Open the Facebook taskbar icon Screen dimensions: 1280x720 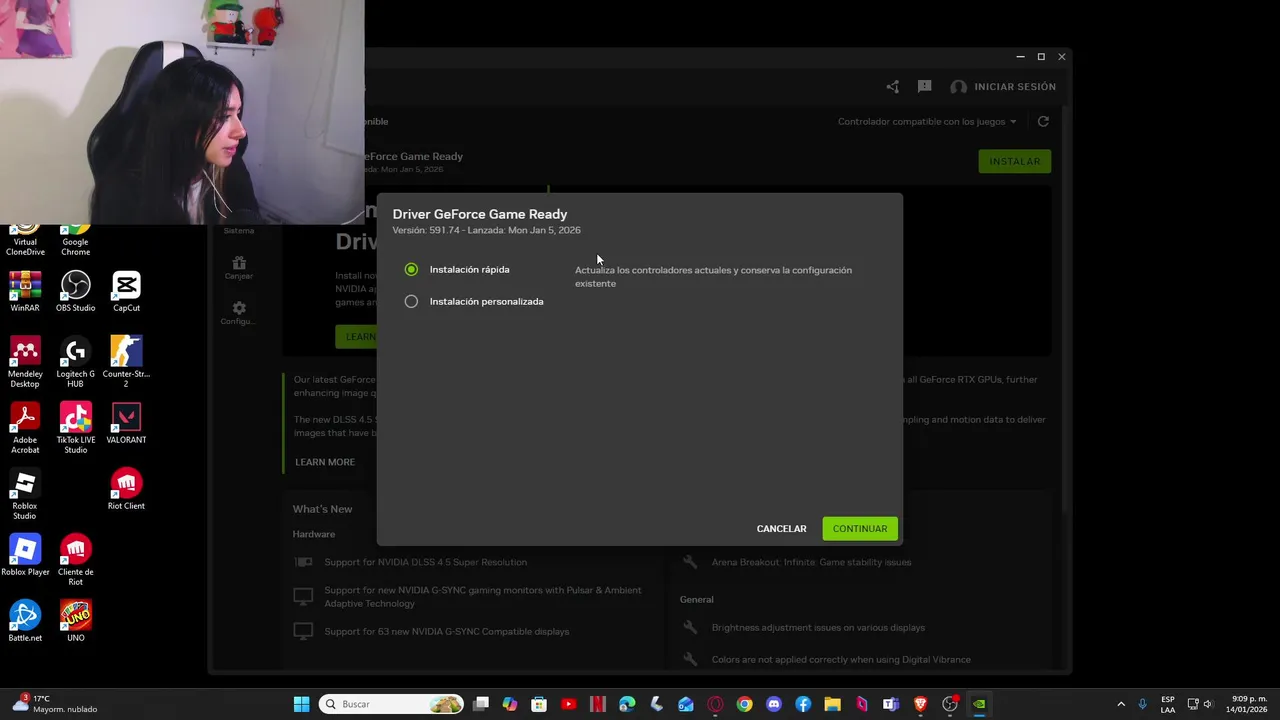pos(803,704)
